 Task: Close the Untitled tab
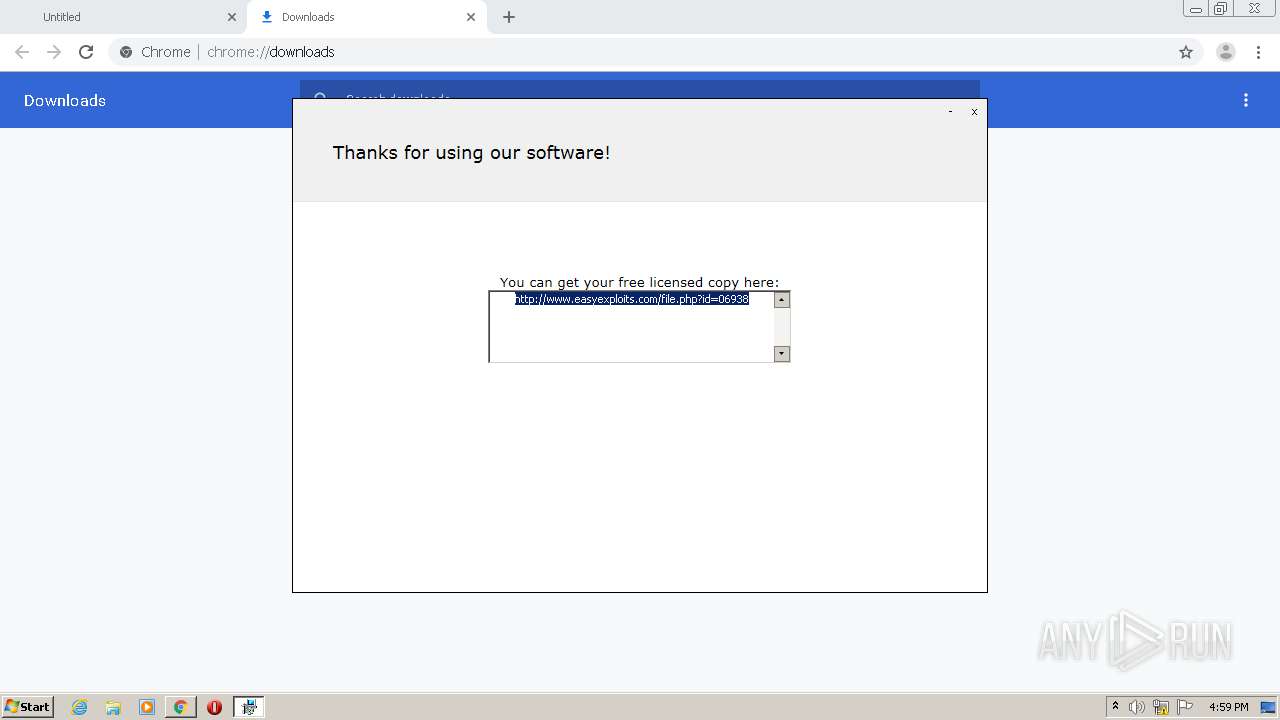pyautogui.click(x=232, y=17)
